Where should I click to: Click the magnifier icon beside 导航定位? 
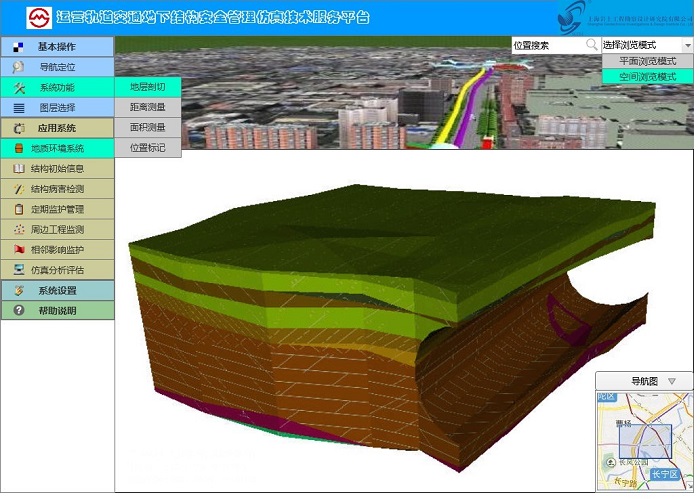19,67
